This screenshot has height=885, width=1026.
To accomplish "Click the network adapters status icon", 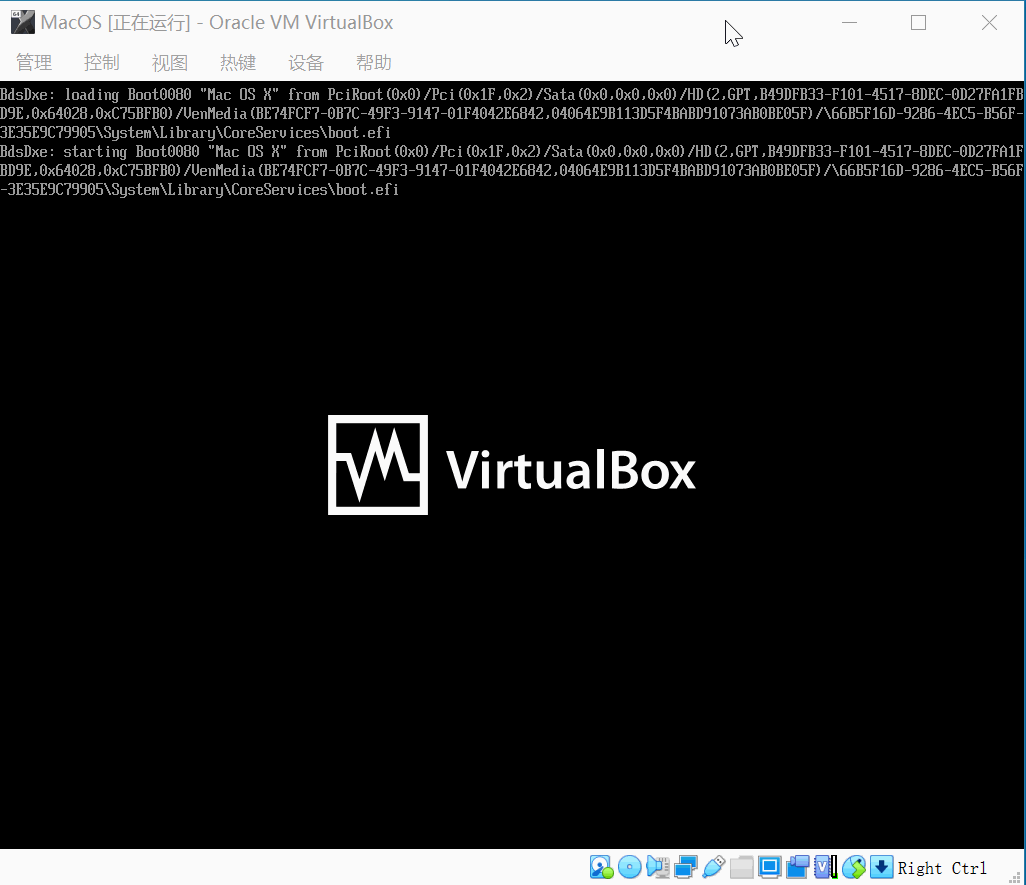I will point(686,867).
